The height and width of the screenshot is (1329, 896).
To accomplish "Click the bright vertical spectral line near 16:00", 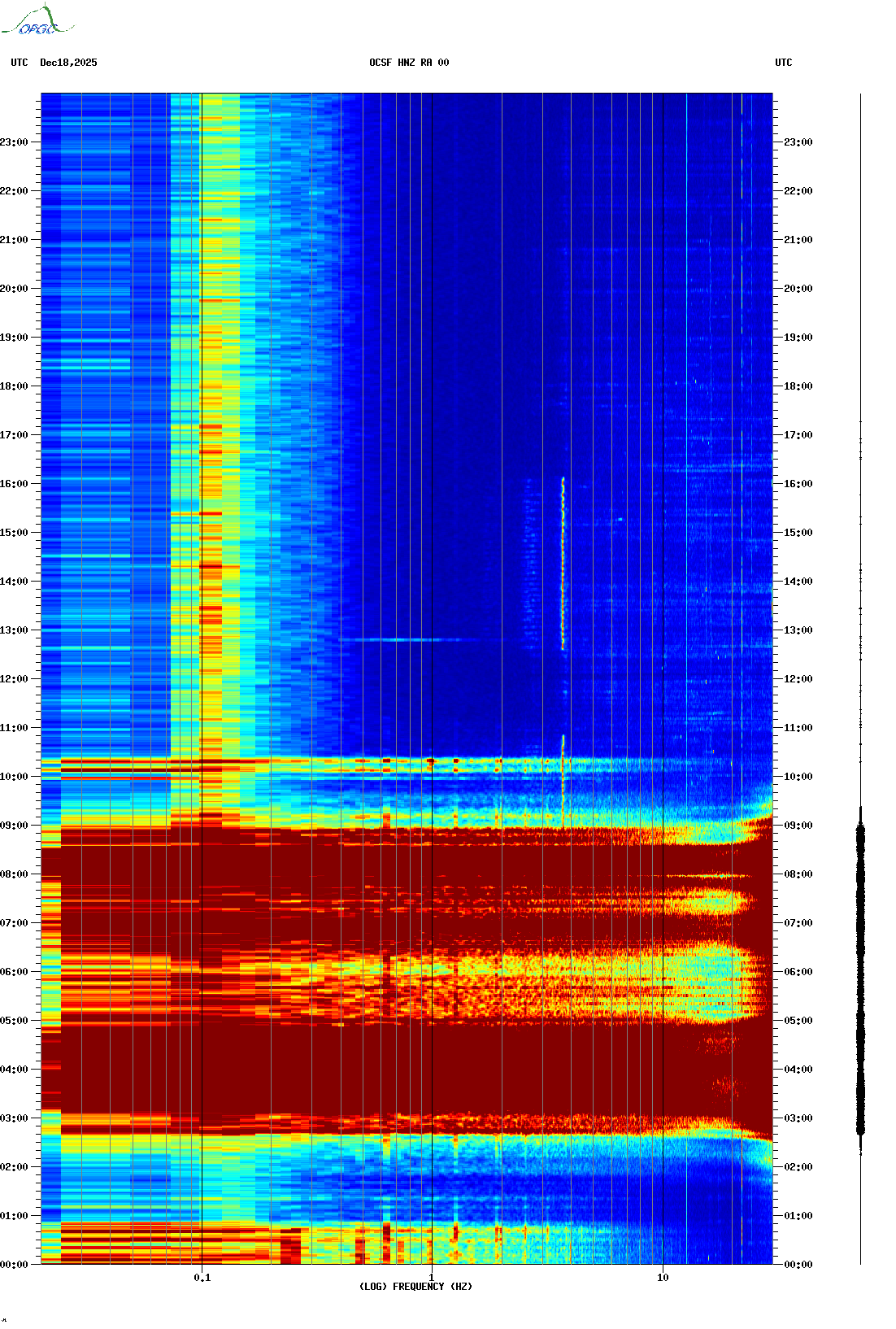I will 563,561.
